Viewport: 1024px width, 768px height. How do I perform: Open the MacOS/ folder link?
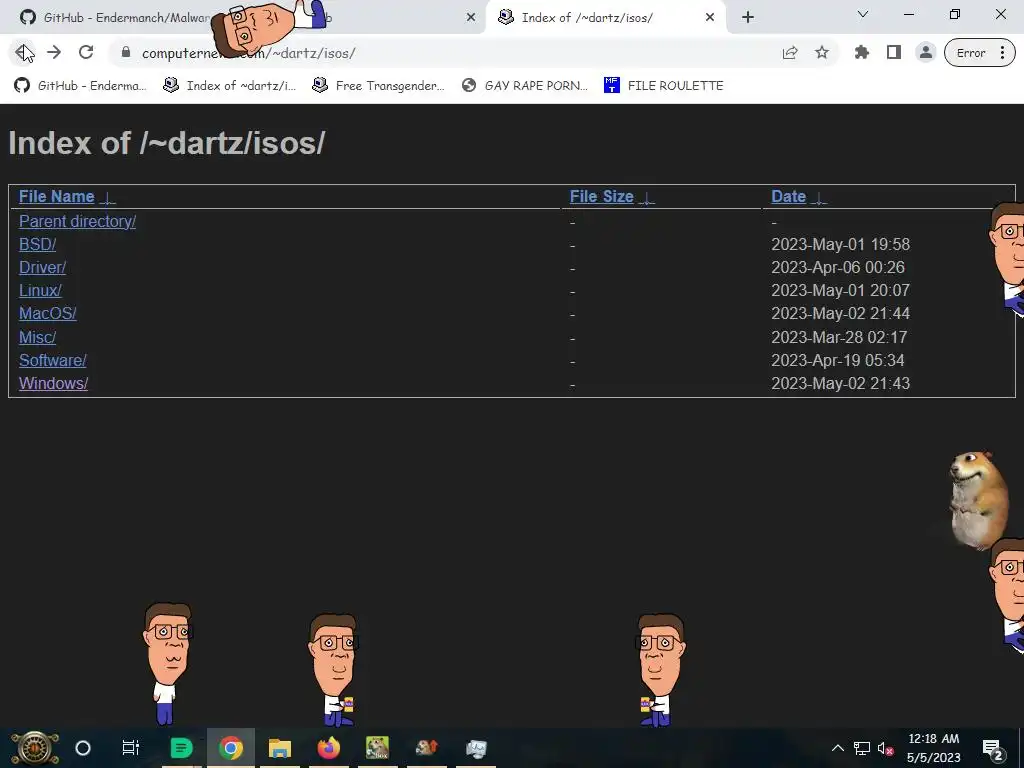[x=48, y=313]
